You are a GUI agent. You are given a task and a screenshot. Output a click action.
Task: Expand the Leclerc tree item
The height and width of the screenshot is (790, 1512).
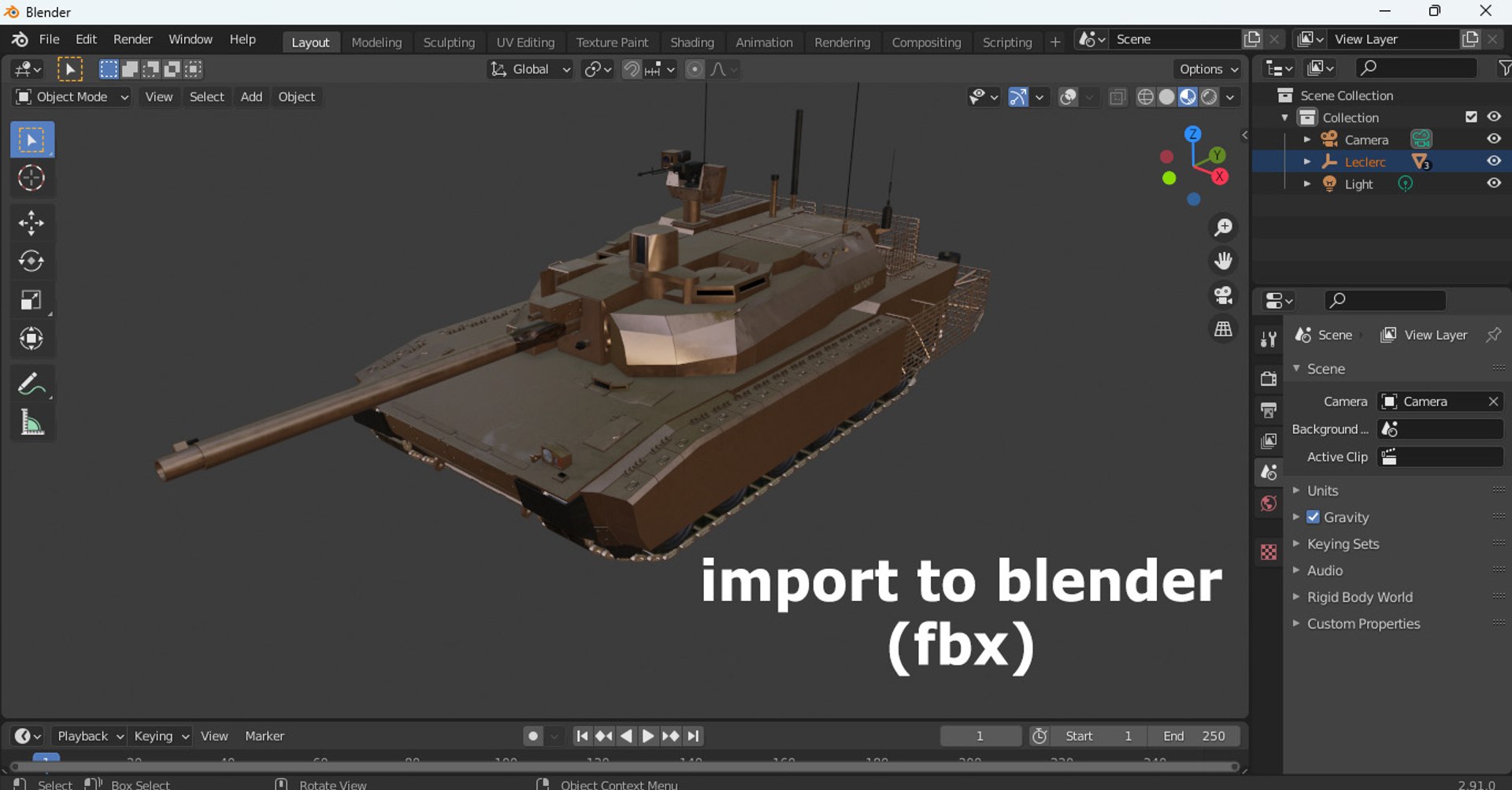[x=1307, y=161]
